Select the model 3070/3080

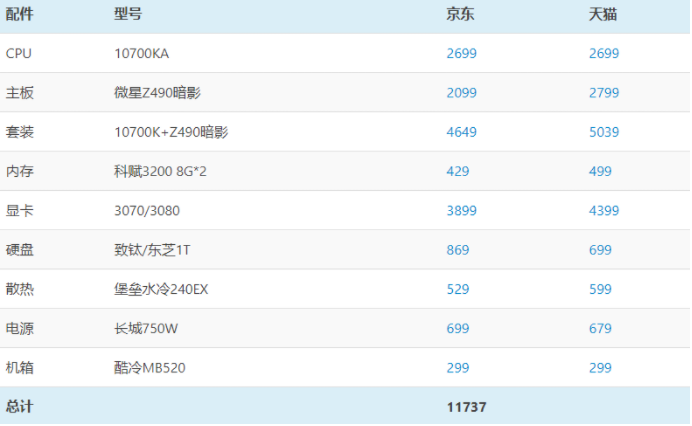click(x=147, y=211)
